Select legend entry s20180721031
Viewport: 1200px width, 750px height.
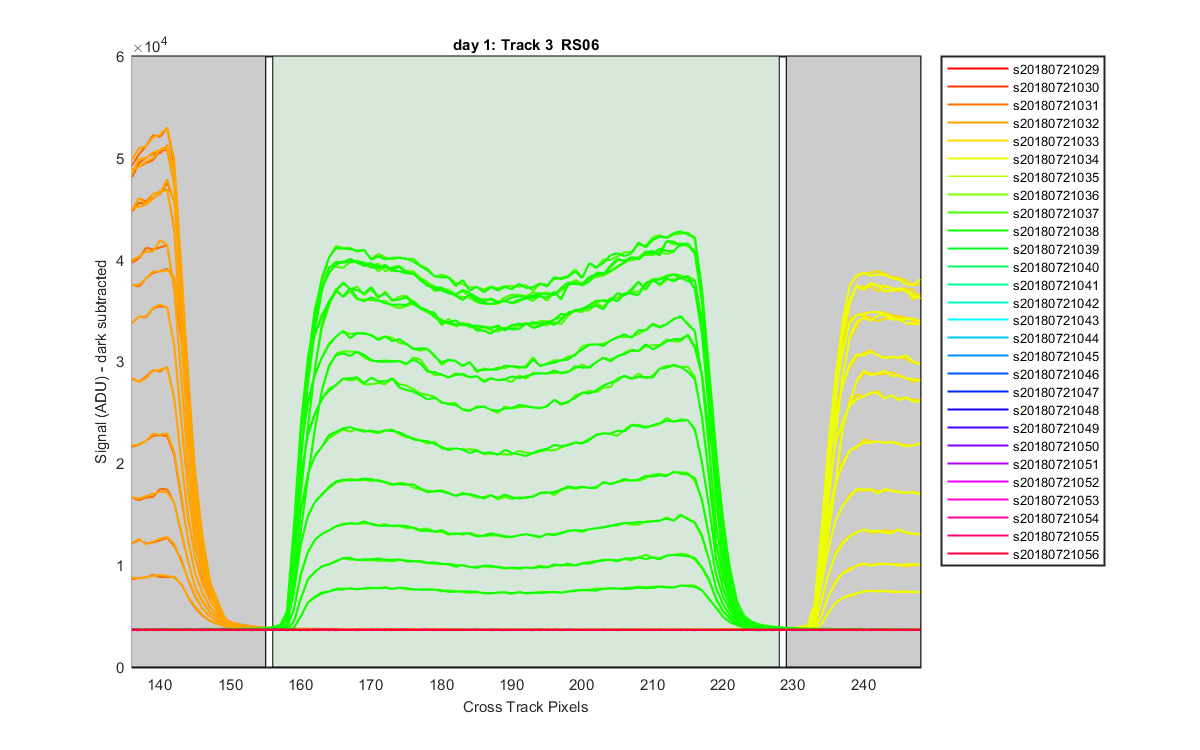point(1056,106)
